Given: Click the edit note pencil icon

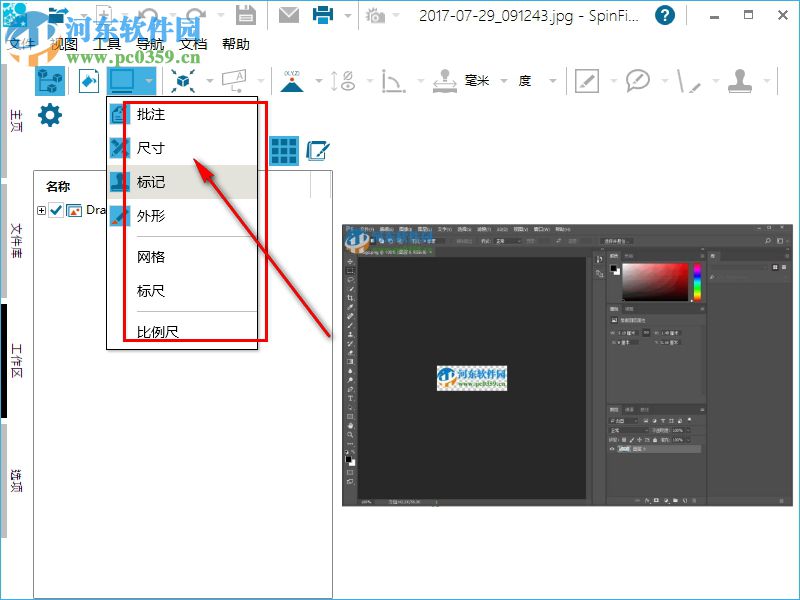Looking at the screenshot, I should click(318, 151).
